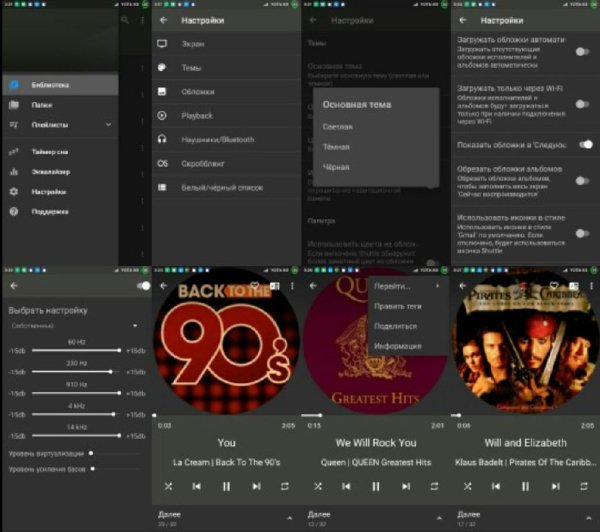Image resolution: width=600 pixels, height=532 pixels.
Task: Toggle repeat on Will and Elizabeth player
Action: [x=584, y=486]
